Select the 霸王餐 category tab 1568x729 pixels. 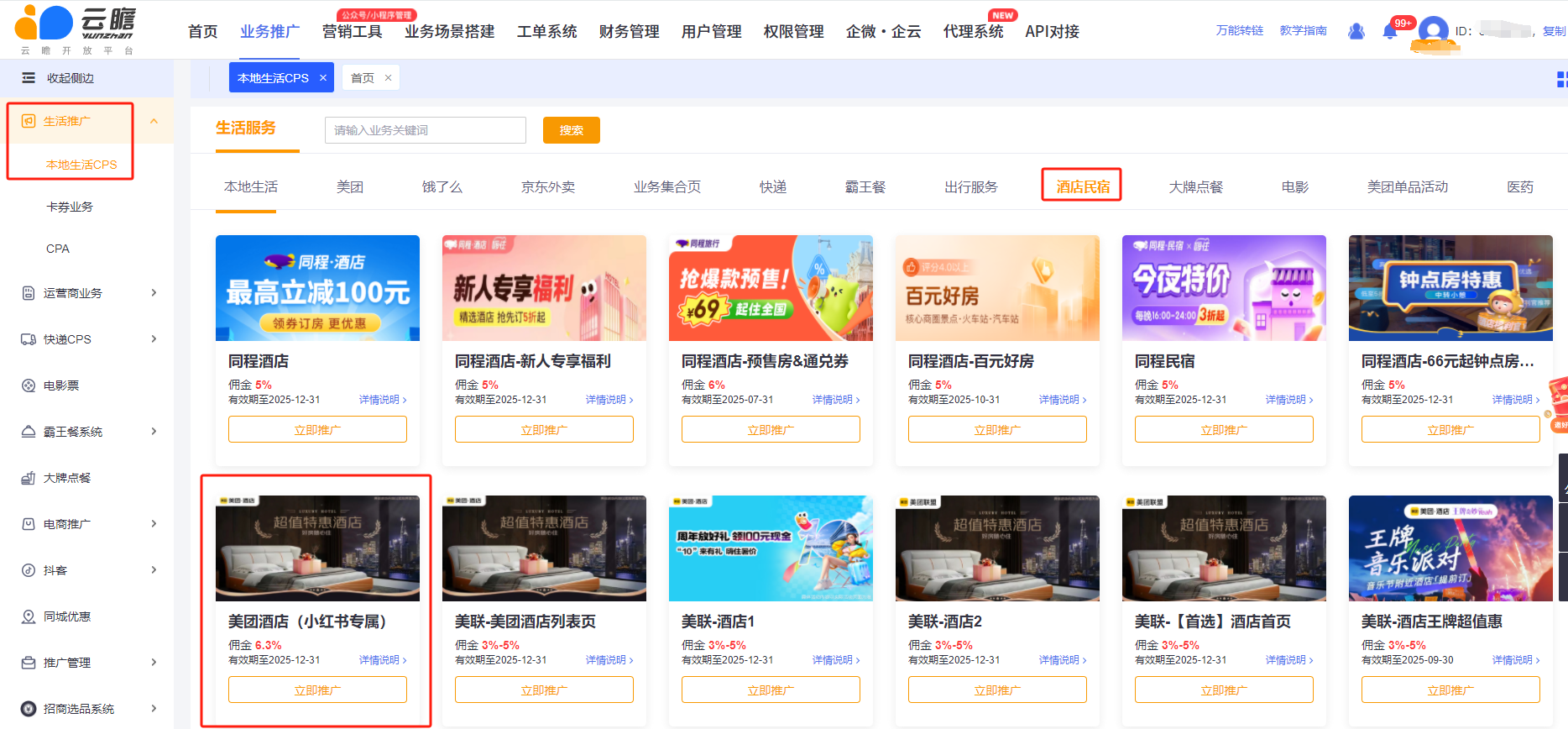pyautogui.click(x=865, y=186)
